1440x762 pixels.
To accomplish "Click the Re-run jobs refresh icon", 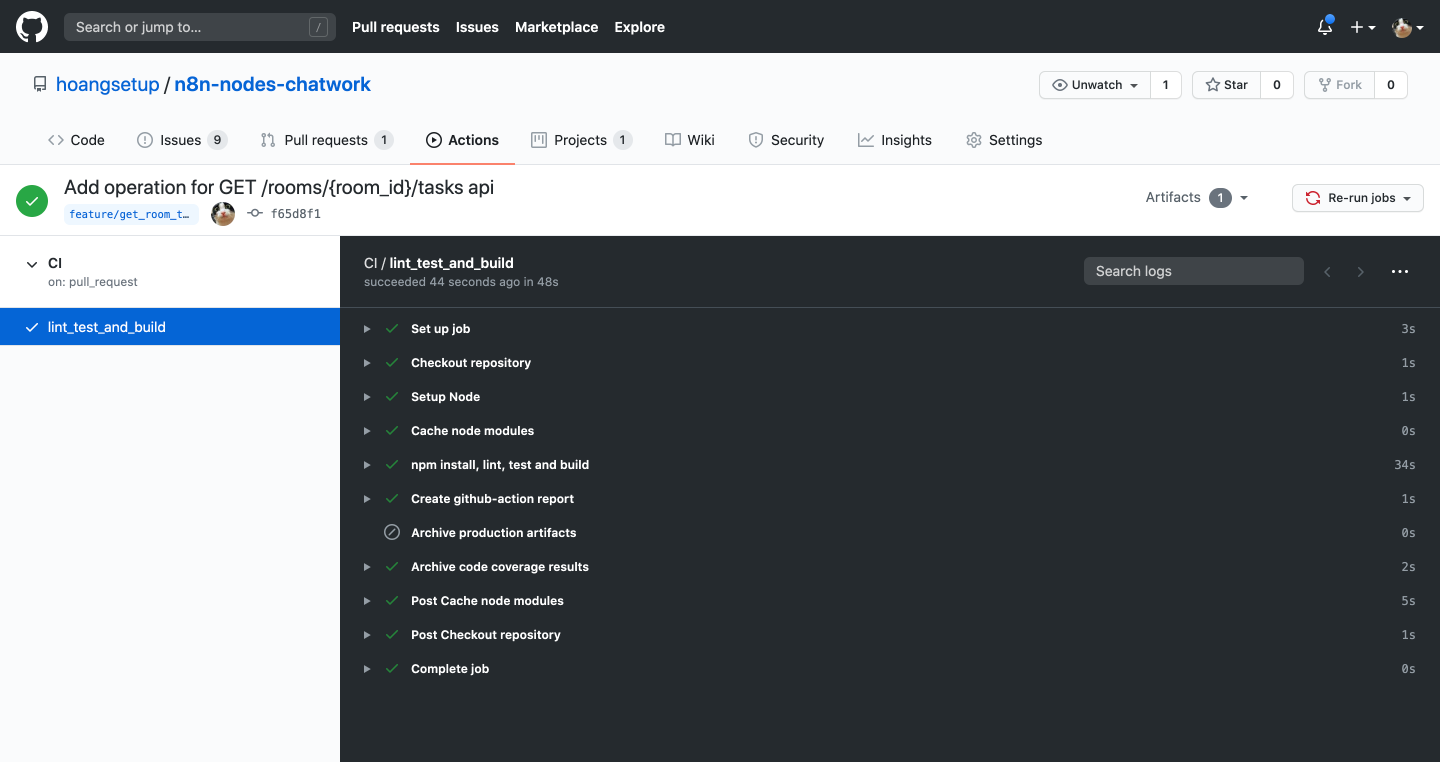I will (x=1313, y=198).
